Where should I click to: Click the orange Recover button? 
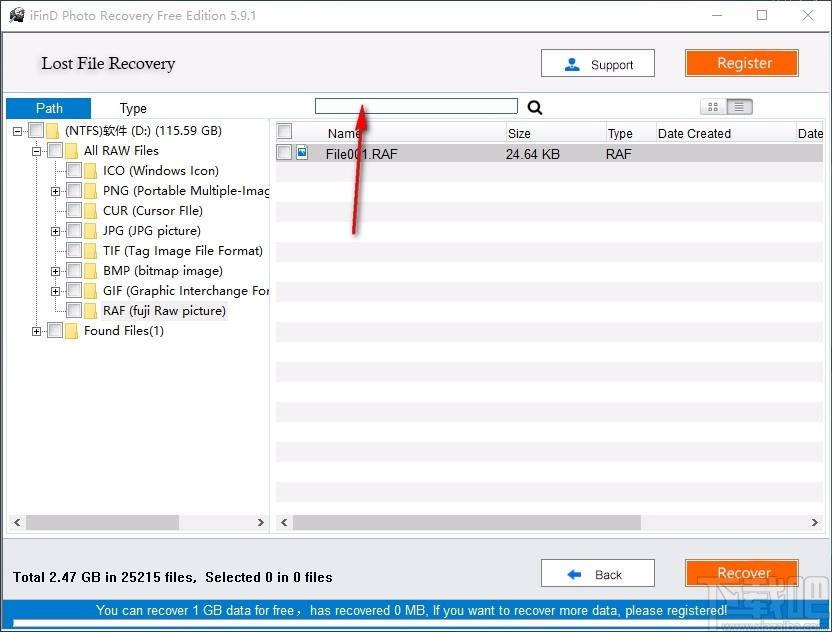coord(742,573)
